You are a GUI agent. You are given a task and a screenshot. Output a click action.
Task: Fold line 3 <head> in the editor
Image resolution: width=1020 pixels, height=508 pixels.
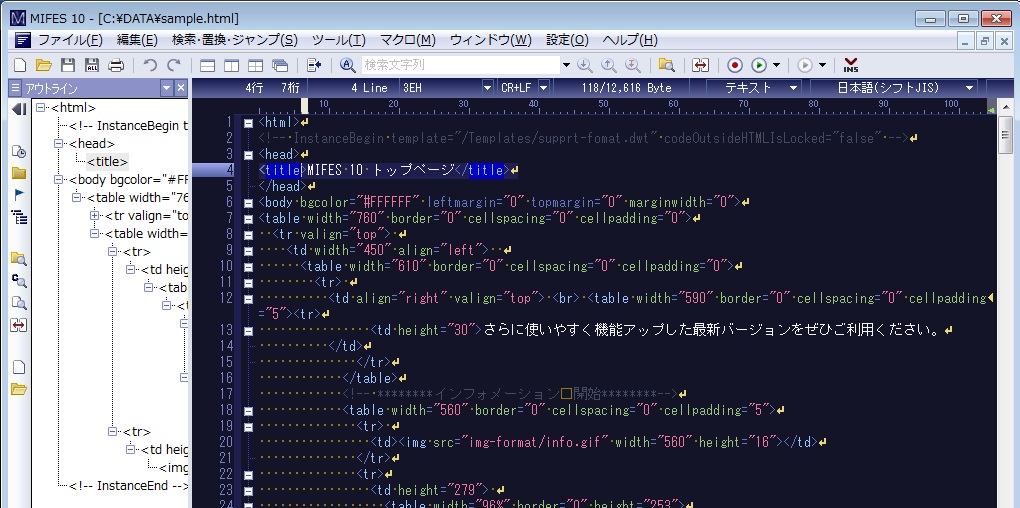click(x=248, y=154)
